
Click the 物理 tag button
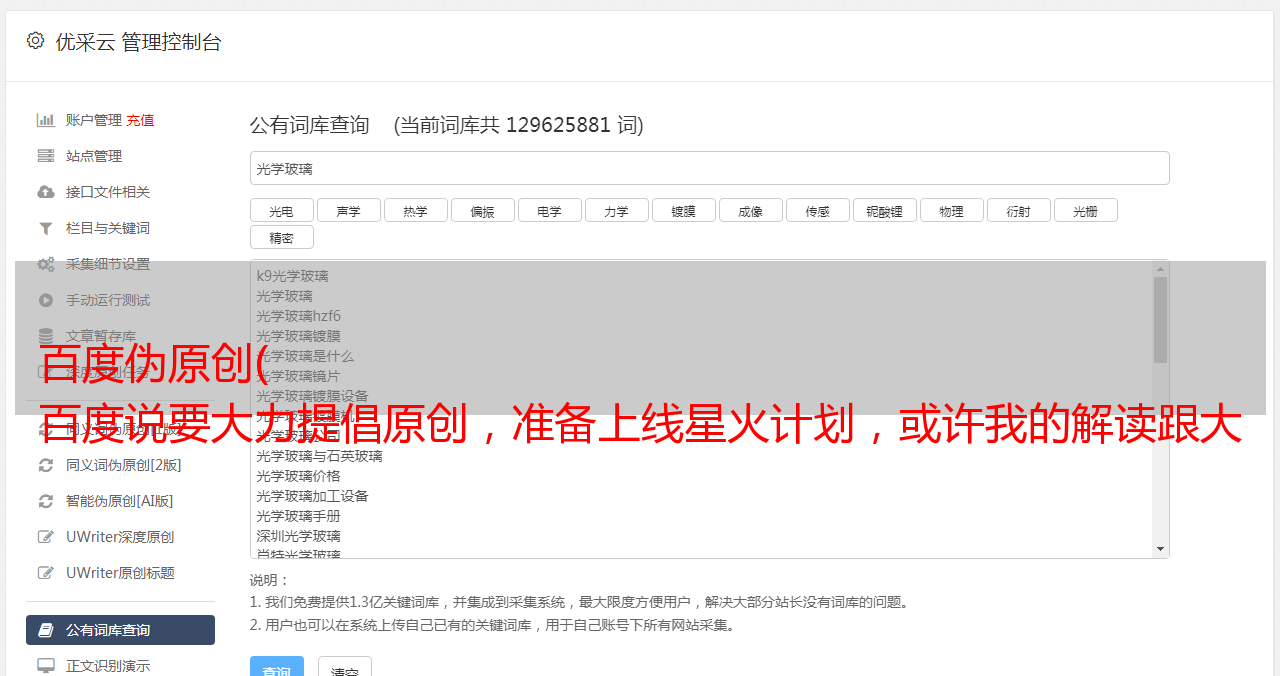point(951,210)
